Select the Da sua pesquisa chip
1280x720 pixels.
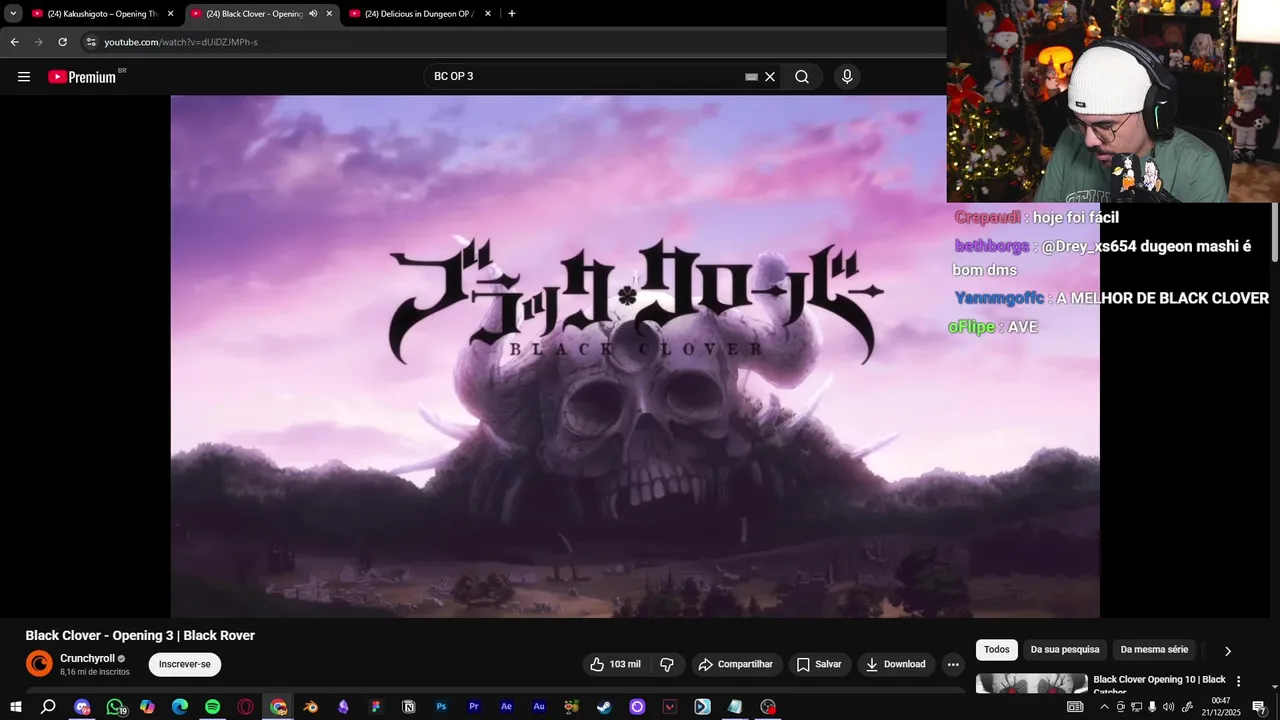tap(1065, 650)
